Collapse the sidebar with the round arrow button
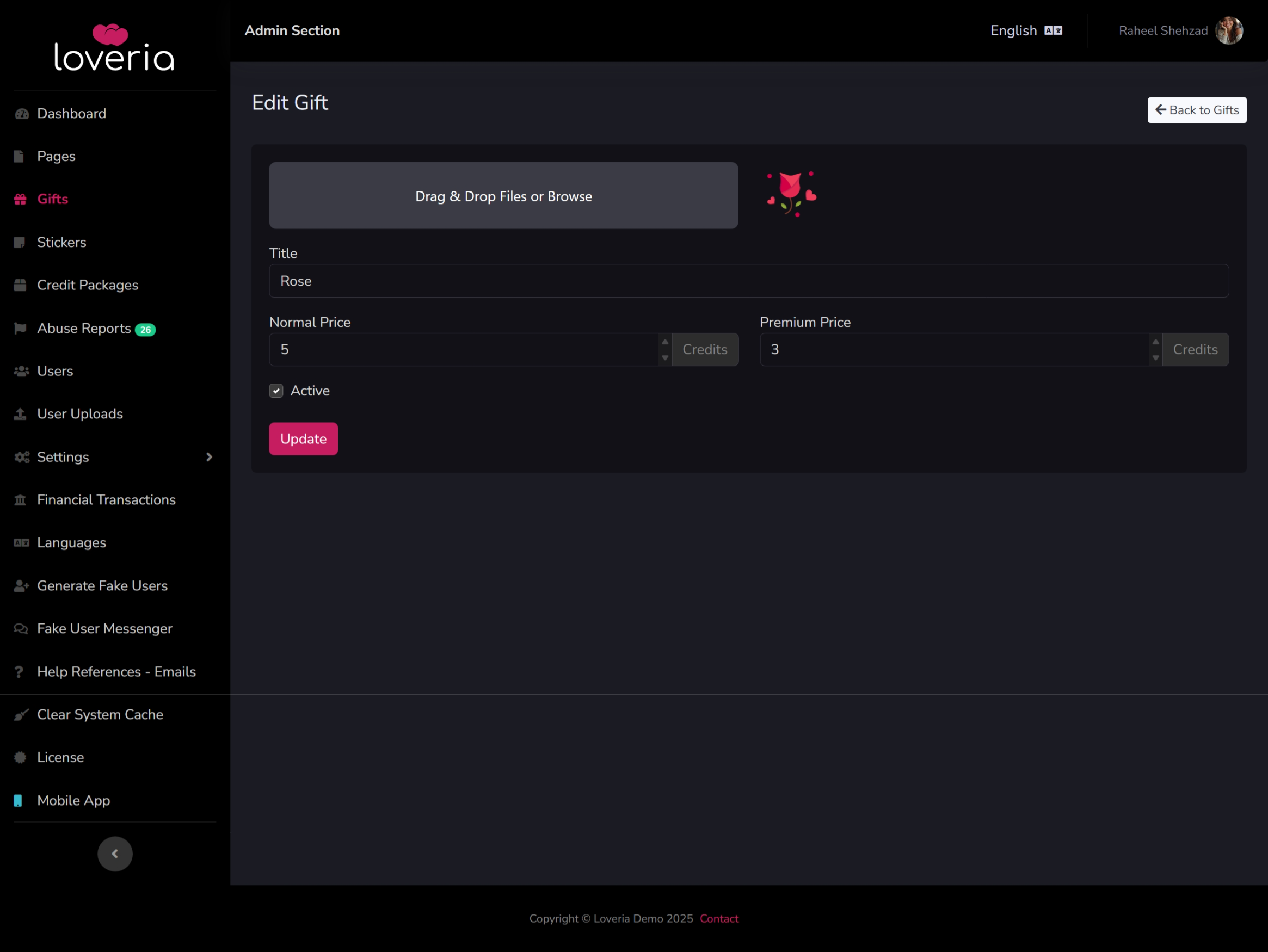Image resolution: width=1268 pixels, height=952 pixels. pyautogui.click(x=115, y=854)
